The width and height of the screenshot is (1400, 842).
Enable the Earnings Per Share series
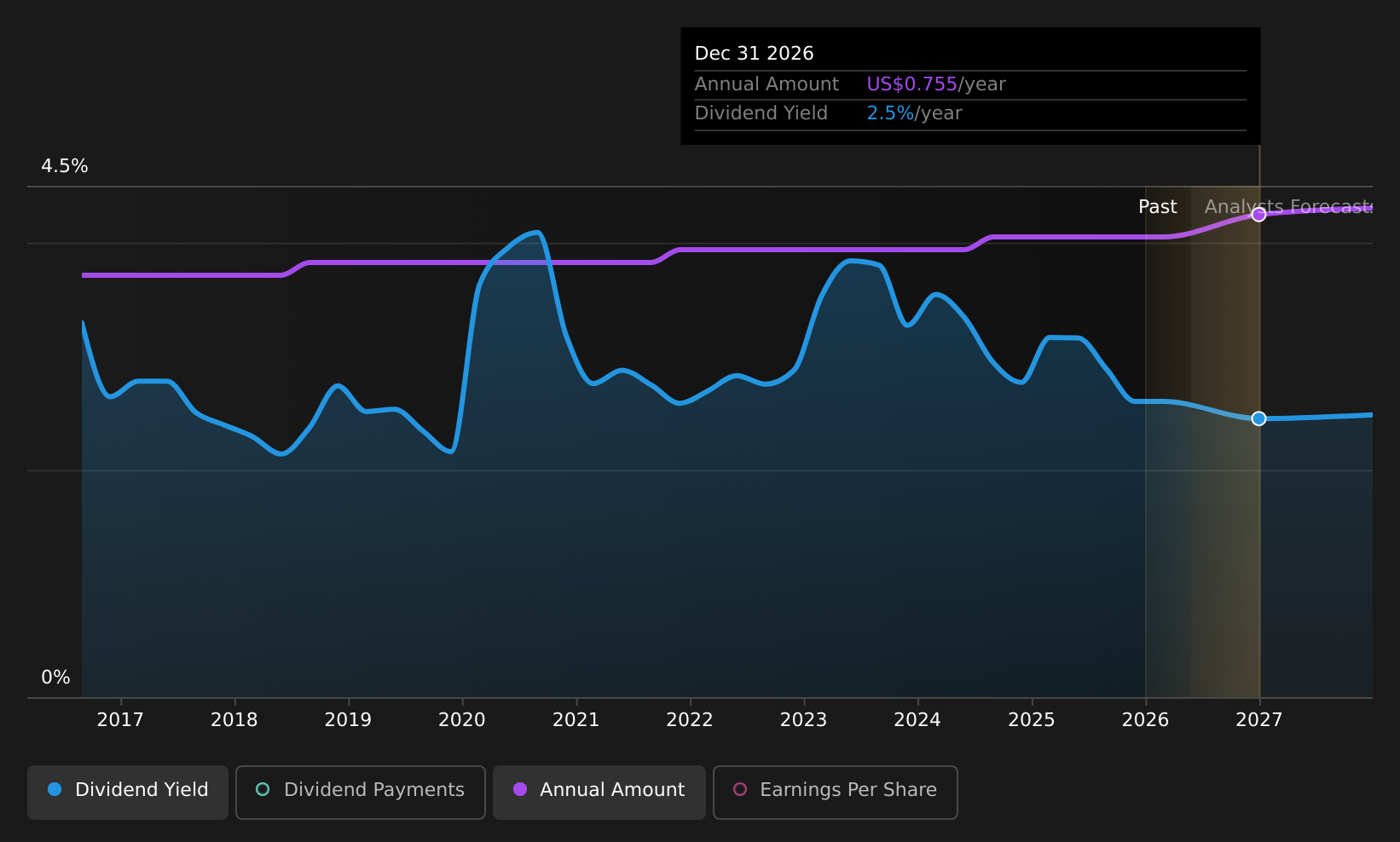(836, 792)
